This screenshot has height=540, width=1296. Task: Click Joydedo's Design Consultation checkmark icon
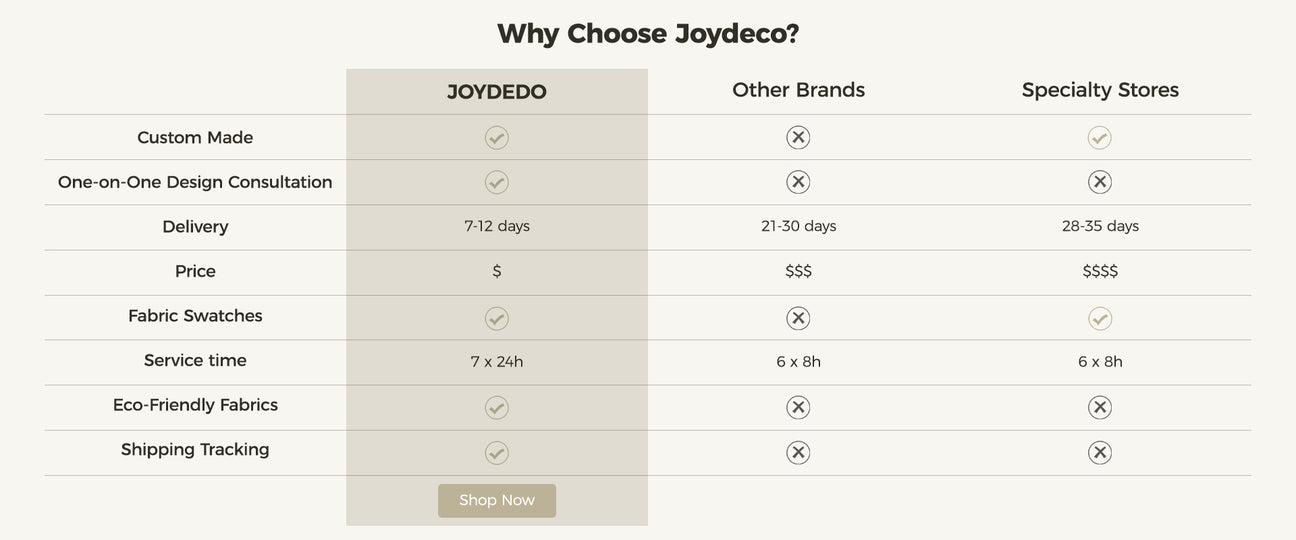[497, 182]
